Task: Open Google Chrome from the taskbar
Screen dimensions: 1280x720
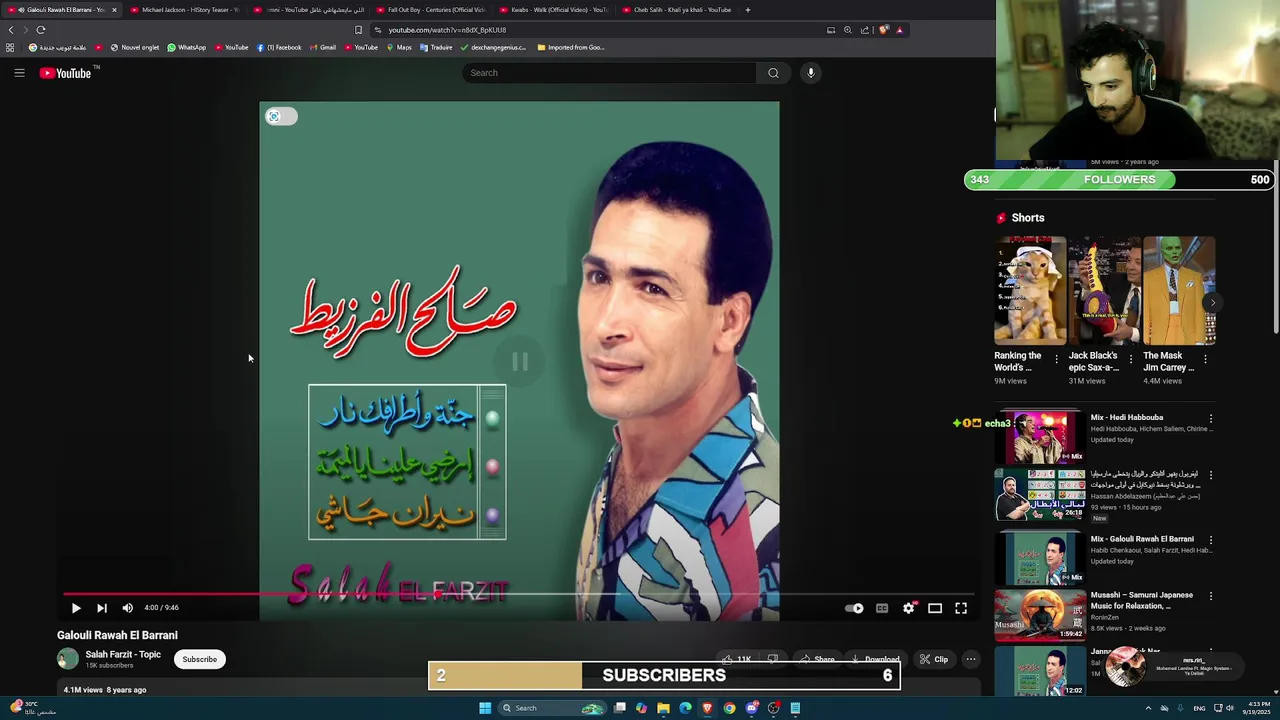Action: click(729, 708)
